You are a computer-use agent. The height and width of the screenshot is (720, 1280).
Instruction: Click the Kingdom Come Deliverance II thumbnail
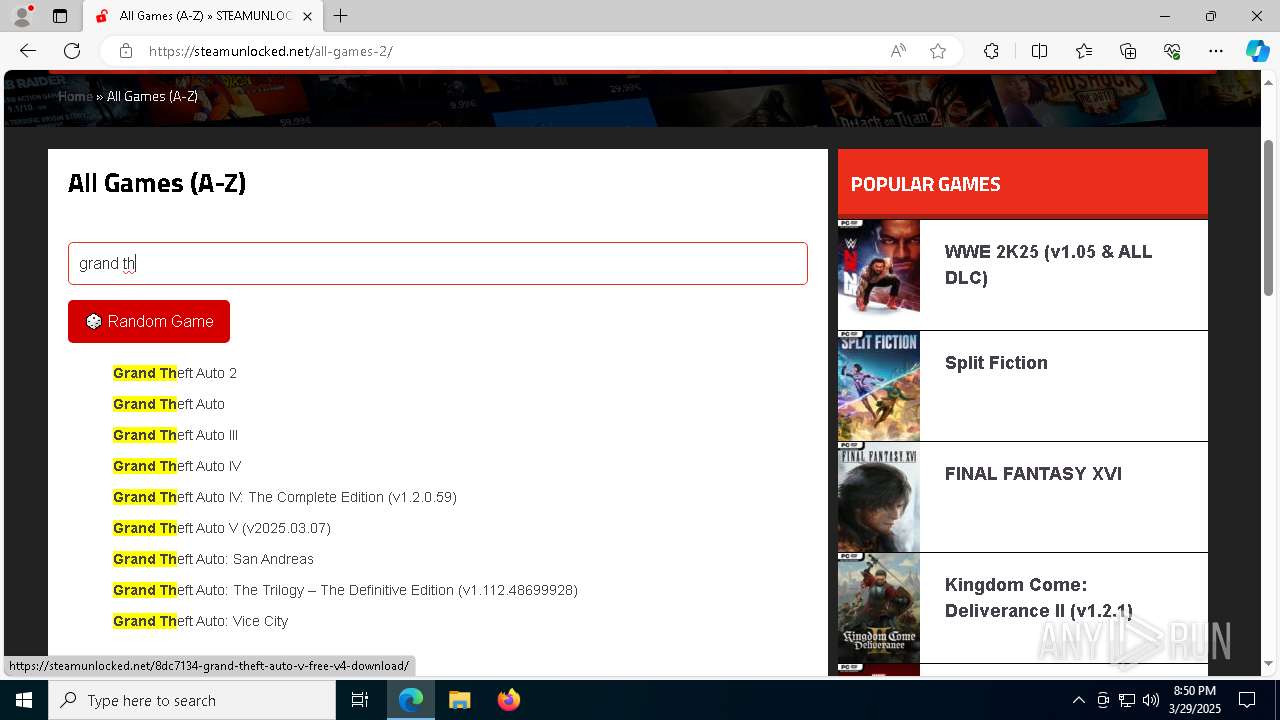pos(879,608)
